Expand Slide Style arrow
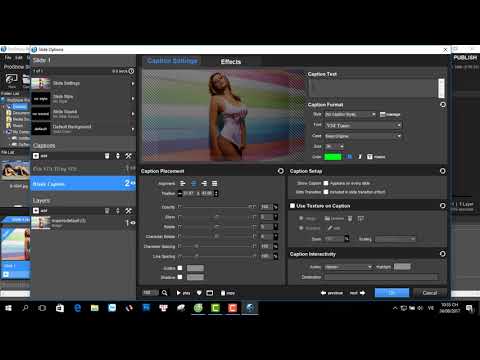480x360 pixels. [133, 99]
